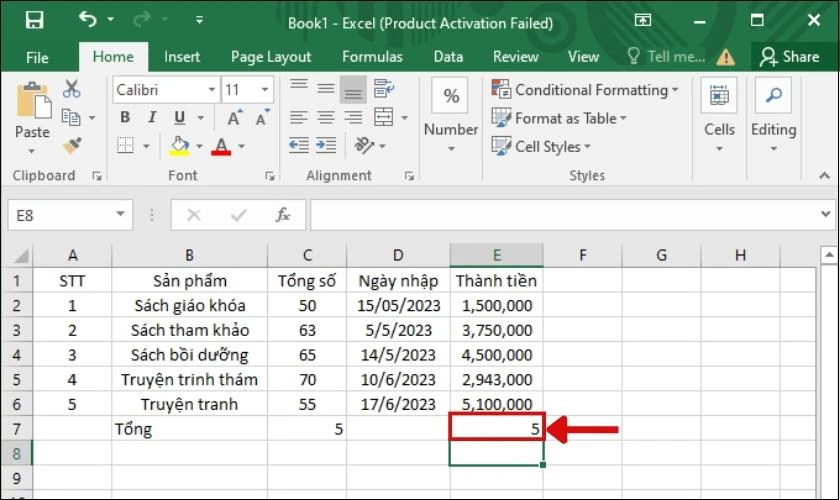Open Conditional Formatting menu
This screenshot has width=840, height=500.
pos(585,89)
